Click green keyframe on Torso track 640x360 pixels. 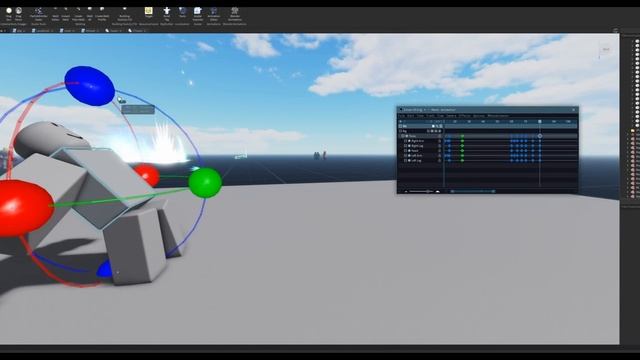pyautogui.click(x=462, y=136)
